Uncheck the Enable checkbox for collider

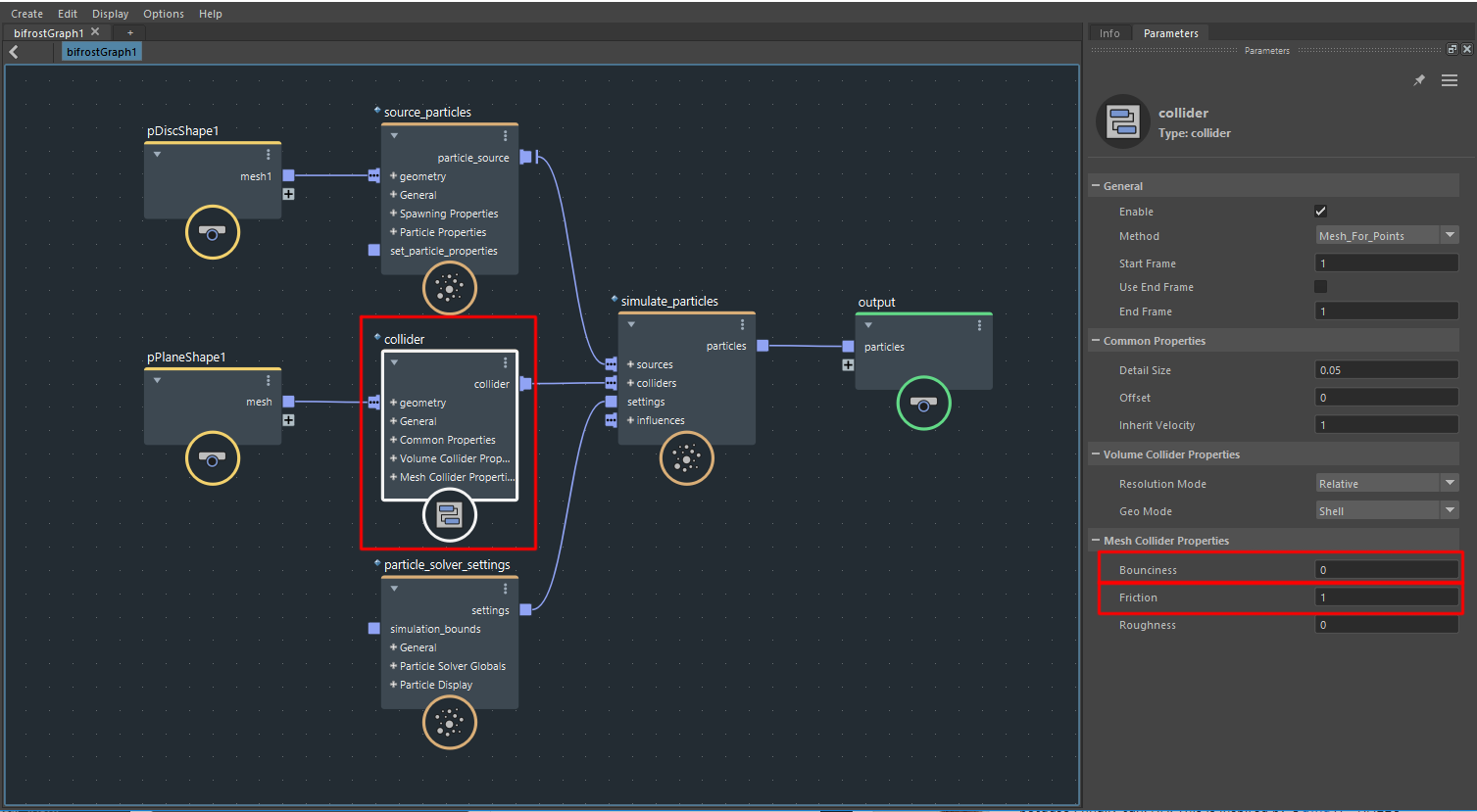point(1320,211)
